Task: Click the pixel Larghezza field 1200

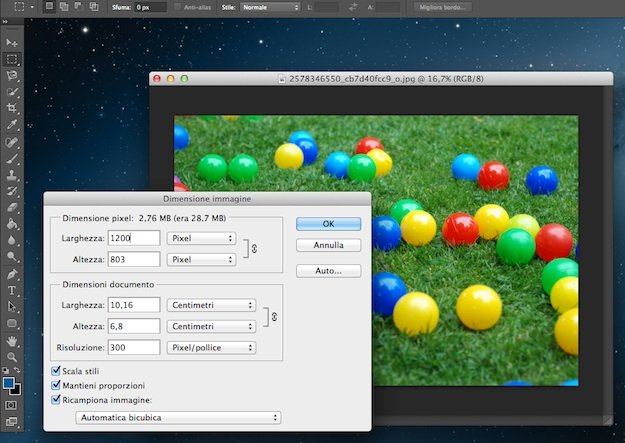Action: 134,238
